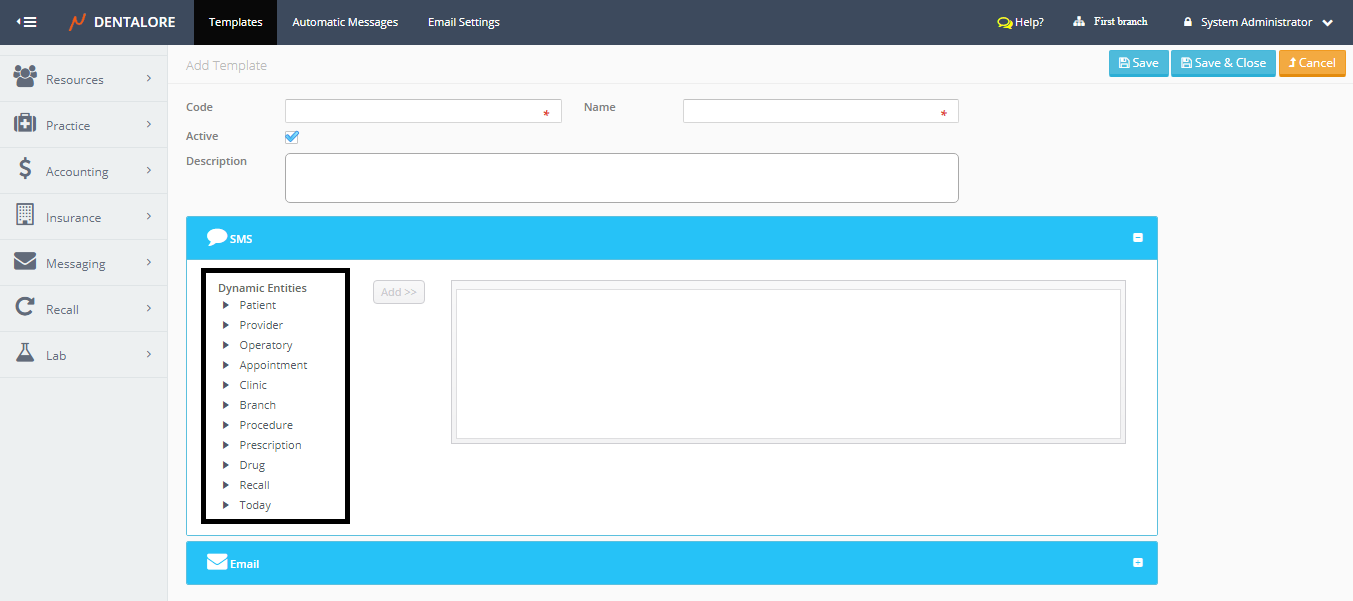The height and width of the screenshot is (601, 1353).
Task: Open Messaging via envelope icon
Action: tap(25, 262)
